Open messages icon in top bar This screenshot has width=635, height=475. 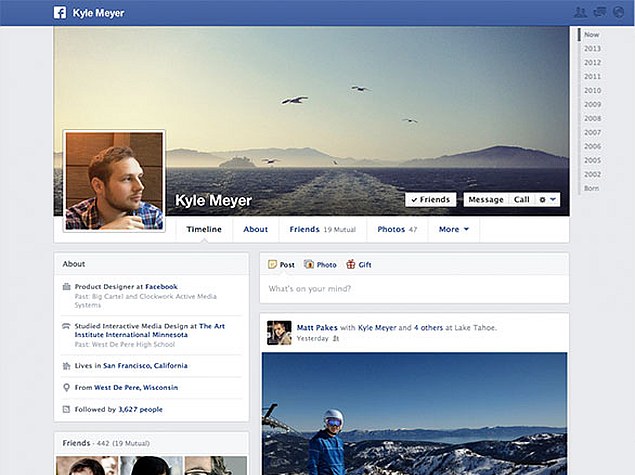[x=600, y=12]
